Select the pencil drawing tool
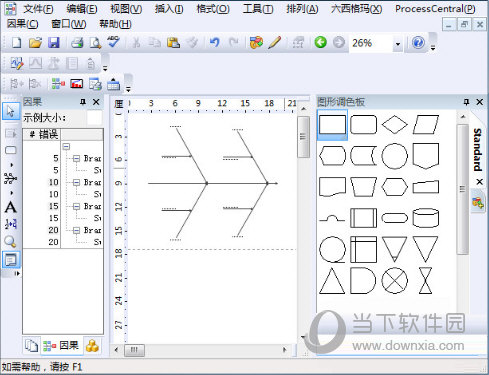Screen dimensions: 489x375 tap(275, 43)
